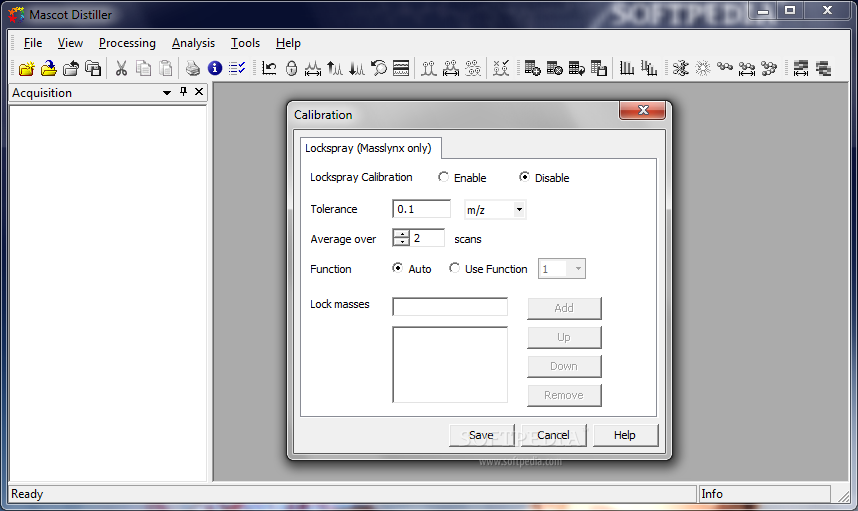
Task: Click the Lock masses text input field
Action: click(x=450, y=306)
